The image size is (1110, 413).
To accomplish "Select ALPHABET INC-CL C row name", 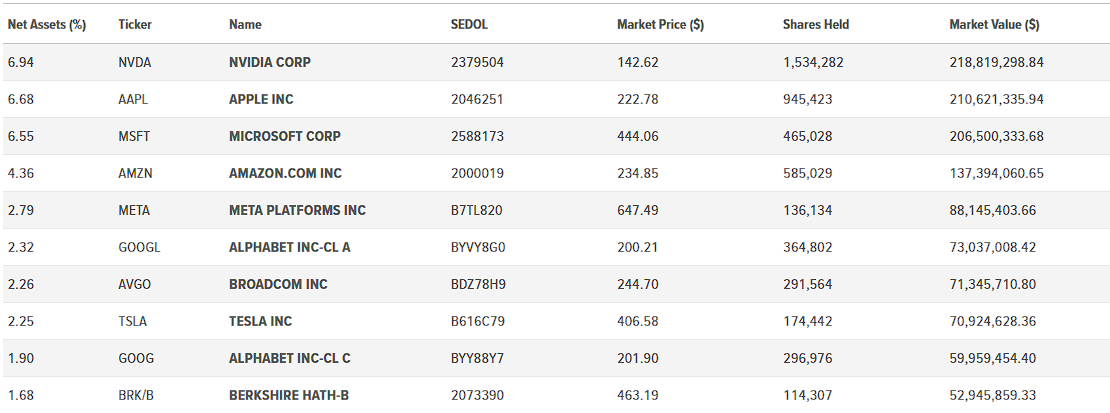I will pyautogui.click(x=290, y=358).
